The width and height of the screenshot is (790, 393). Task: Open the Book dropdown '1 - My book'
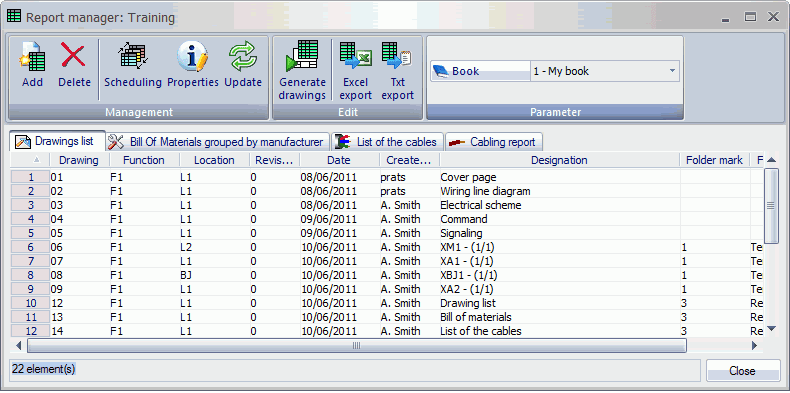605,72
